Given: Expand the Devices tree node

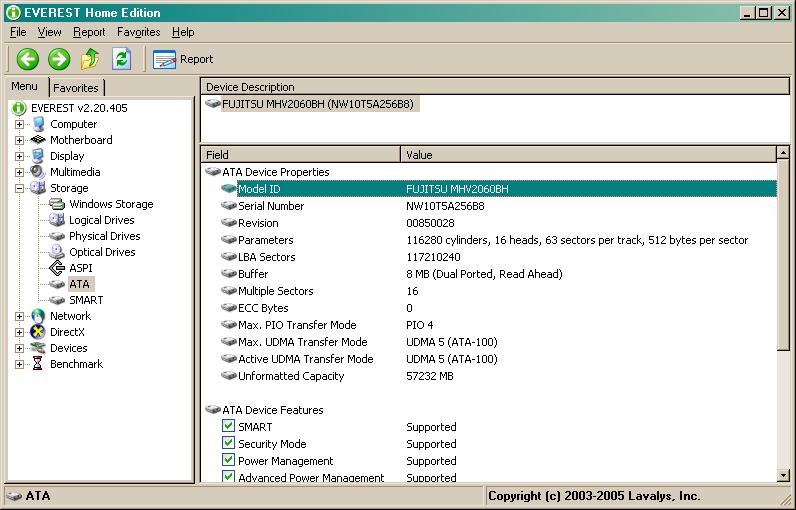Looking at the screenshot, I should [19, 348].
